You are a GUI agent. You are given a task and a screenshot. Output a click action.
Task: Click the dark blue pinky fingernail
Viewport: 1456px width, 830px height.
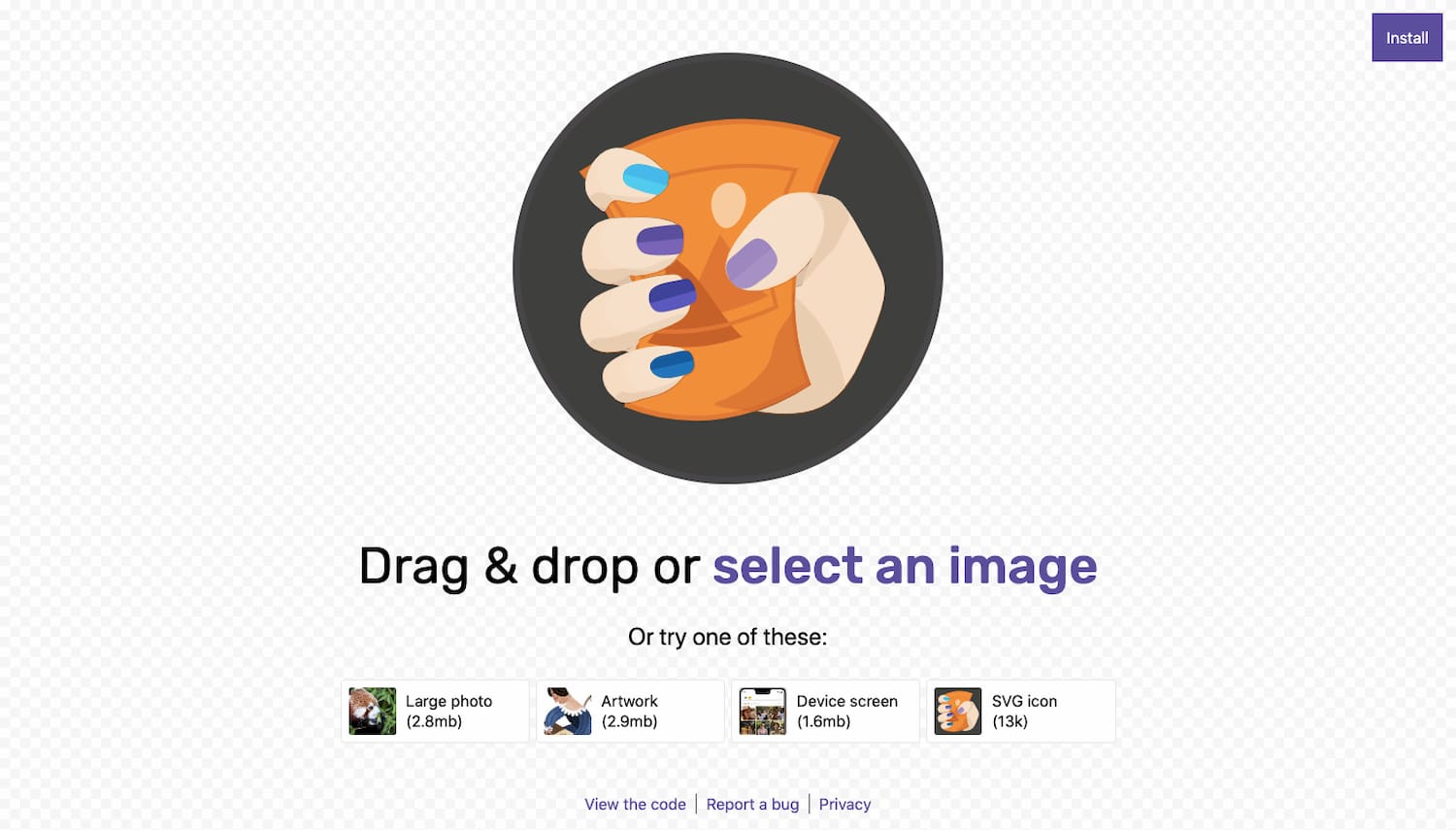tap(672, 364)
